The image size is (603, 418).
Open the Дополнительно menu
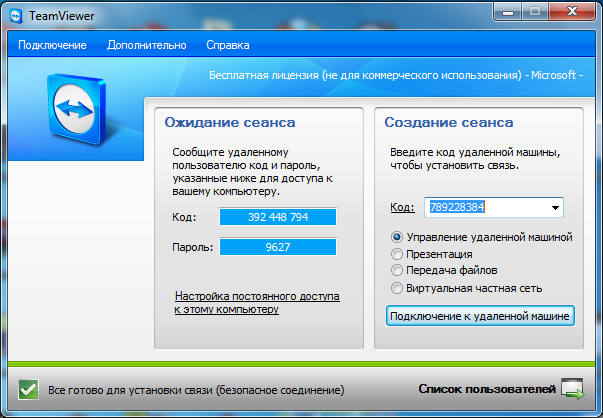click(x=146, y=45)
